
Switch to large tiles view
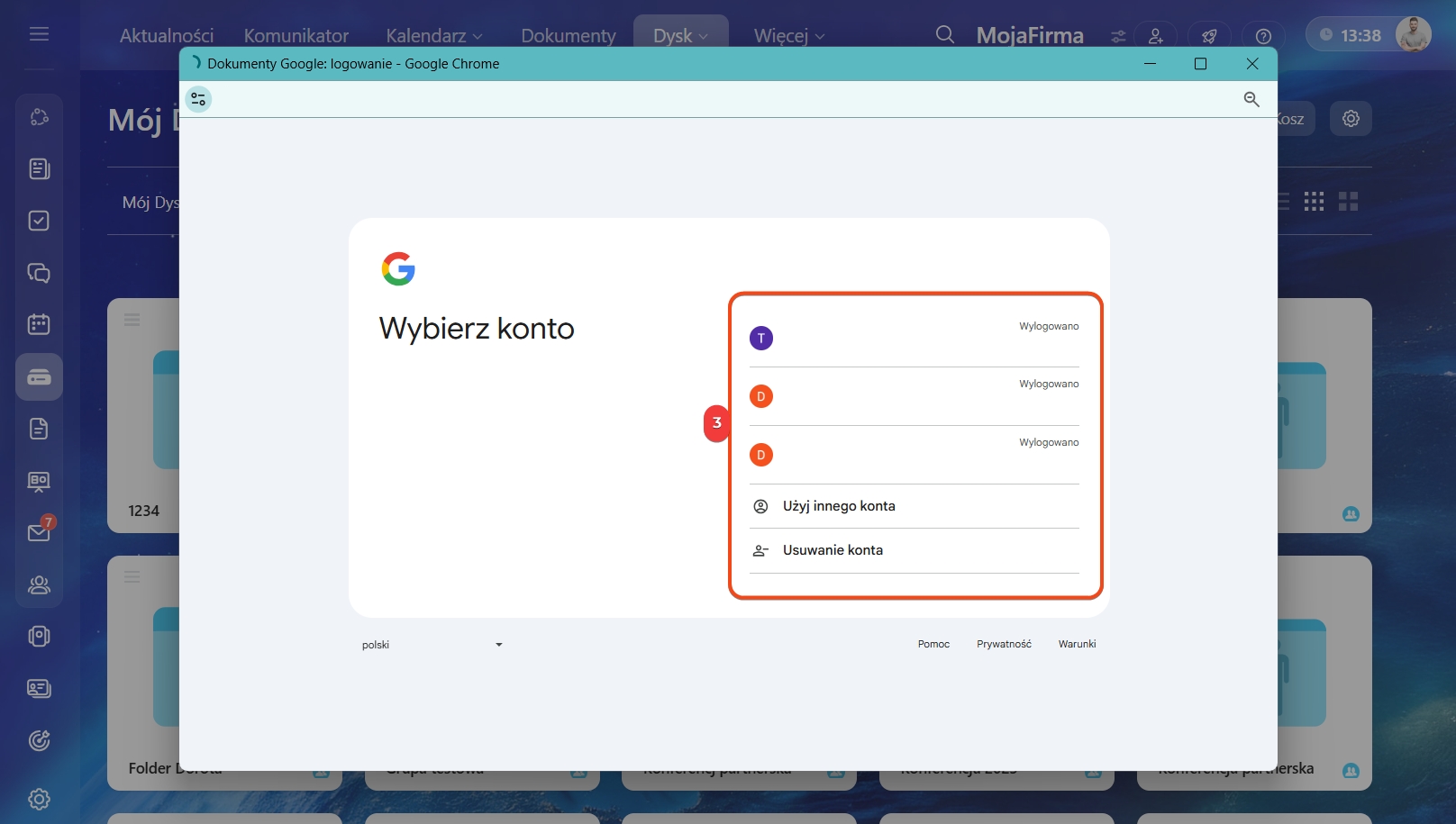(x=1348, y=202)
